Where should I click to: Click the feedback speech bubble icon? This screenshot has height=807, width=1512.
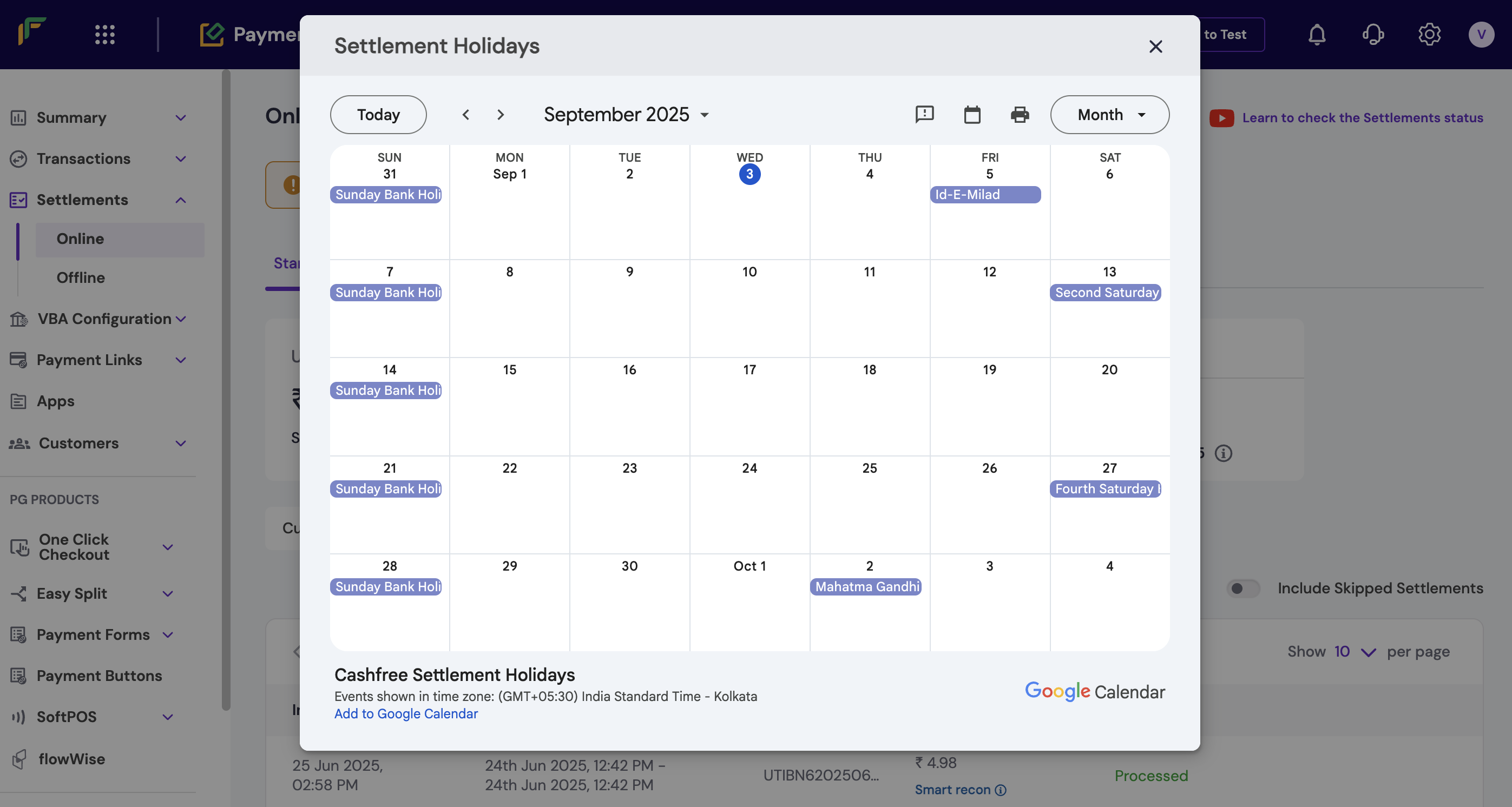(x=924, y=114)
